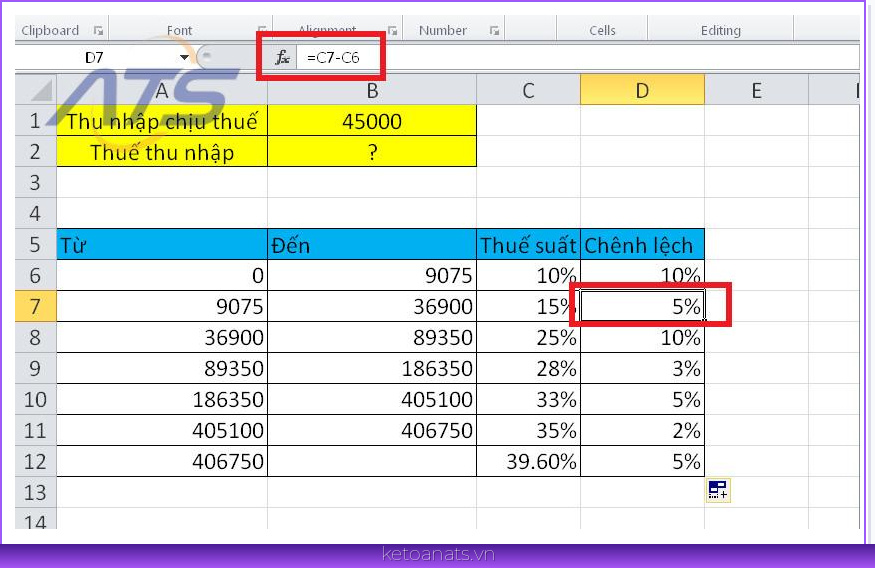Viewport: 875px width, 568px height.
Task: Select the 25% tax rate cell
Action: click(x=528, y=337)
